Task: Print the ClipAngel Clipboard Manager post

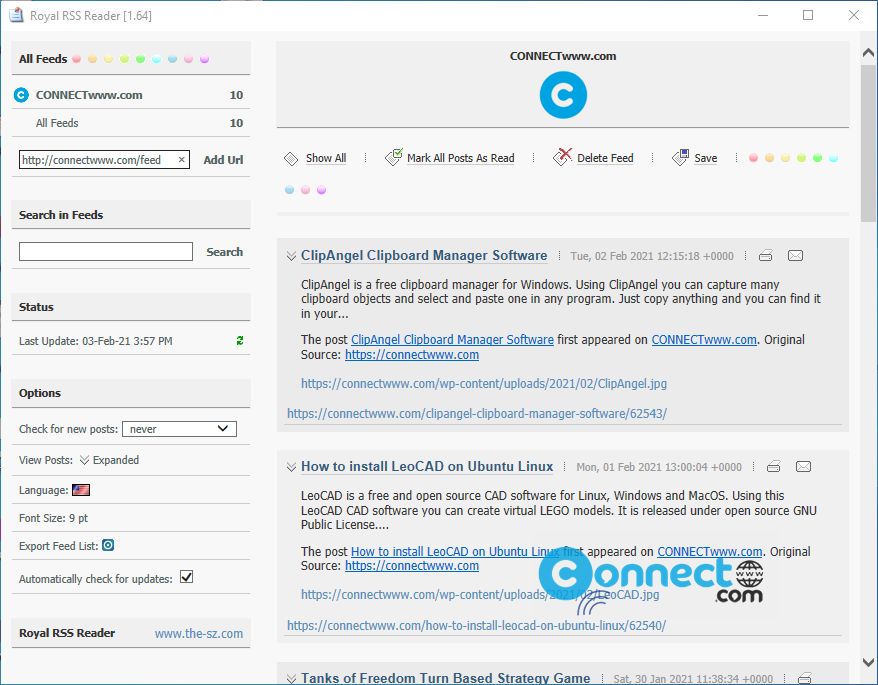Action: (765, 256)
